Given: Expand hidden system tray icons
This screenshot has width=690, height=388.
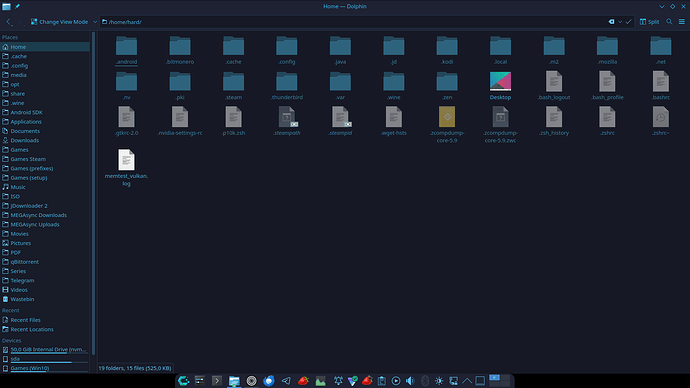Looking at the screenshot, I should coord(467,381).
